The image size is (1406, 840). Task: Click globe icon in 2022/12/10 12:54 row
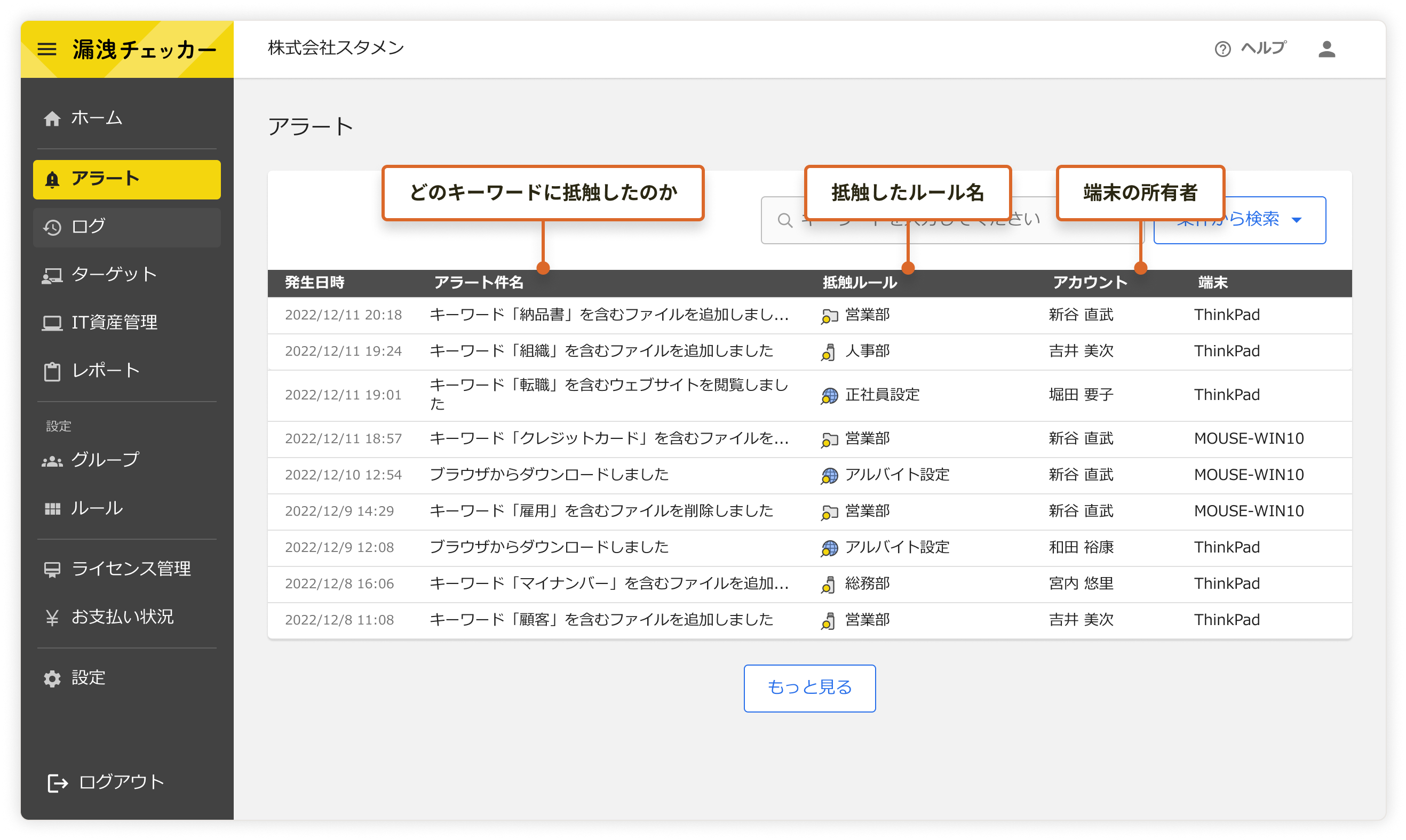829,476
